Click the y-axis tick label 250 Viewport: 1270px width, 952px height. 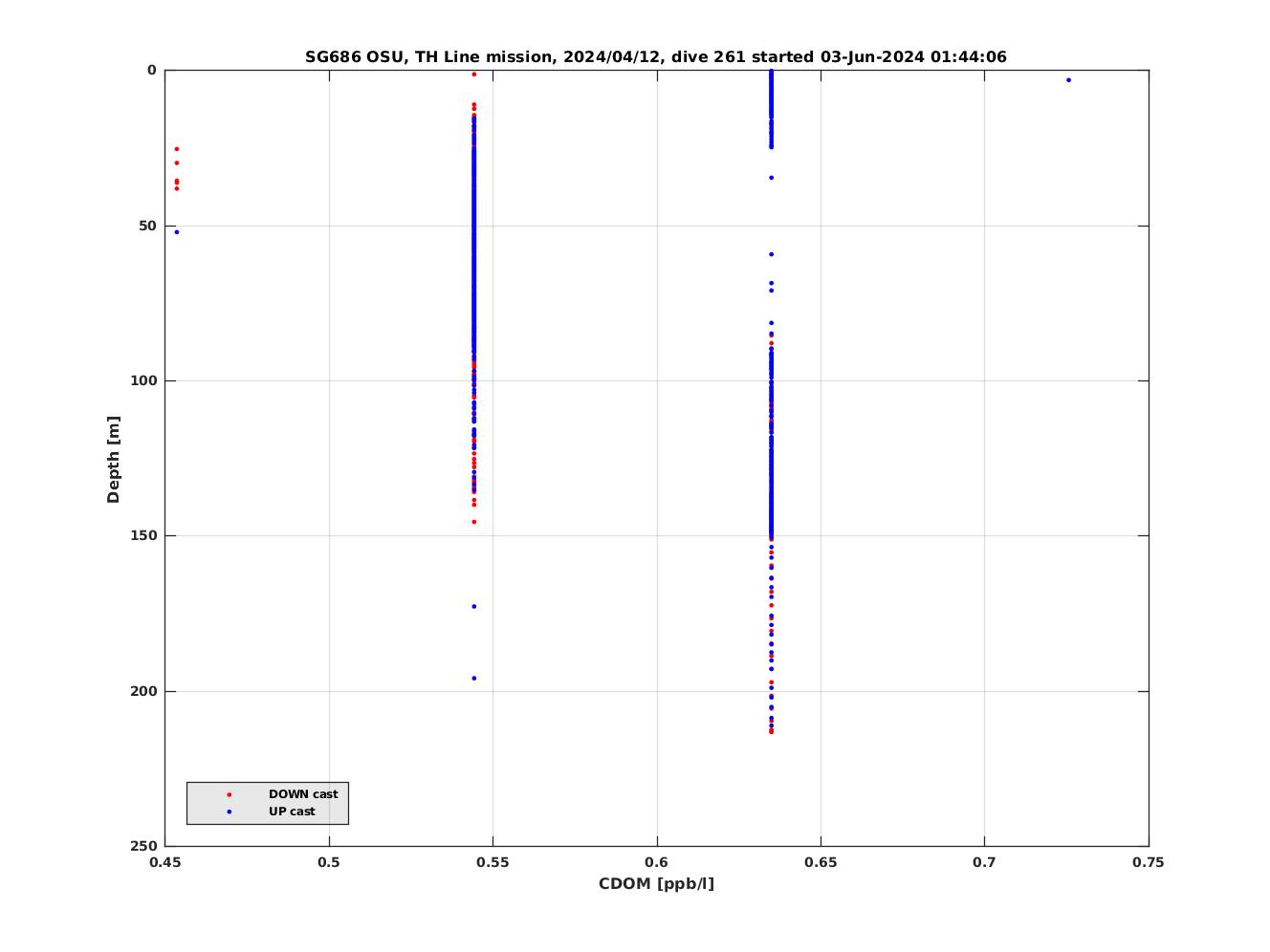click(x=144, y=846)
